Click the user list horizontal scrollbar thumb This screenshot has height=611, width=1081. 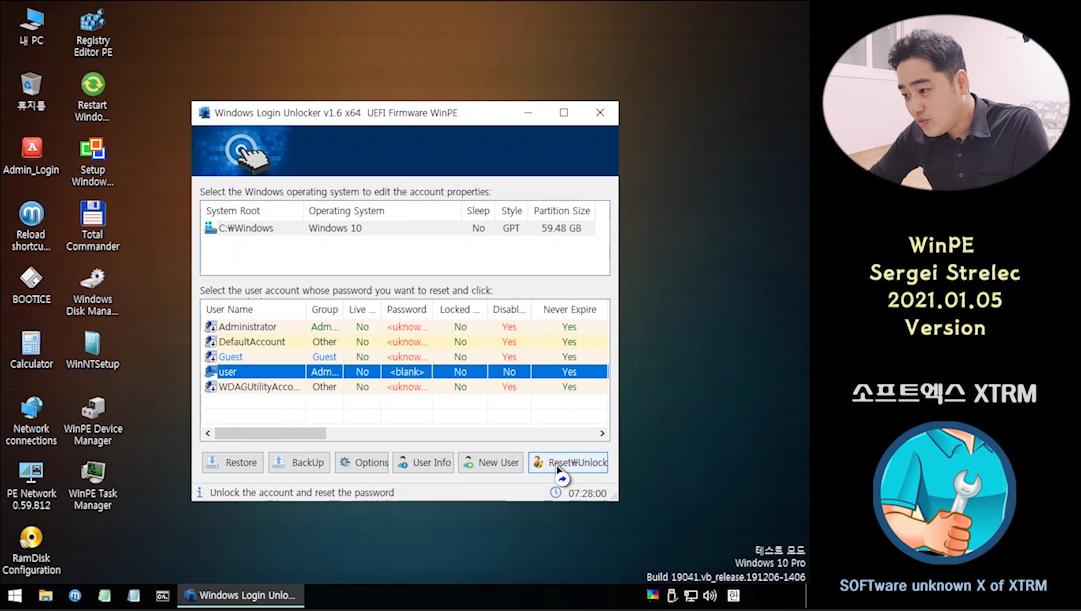point(270,433)
